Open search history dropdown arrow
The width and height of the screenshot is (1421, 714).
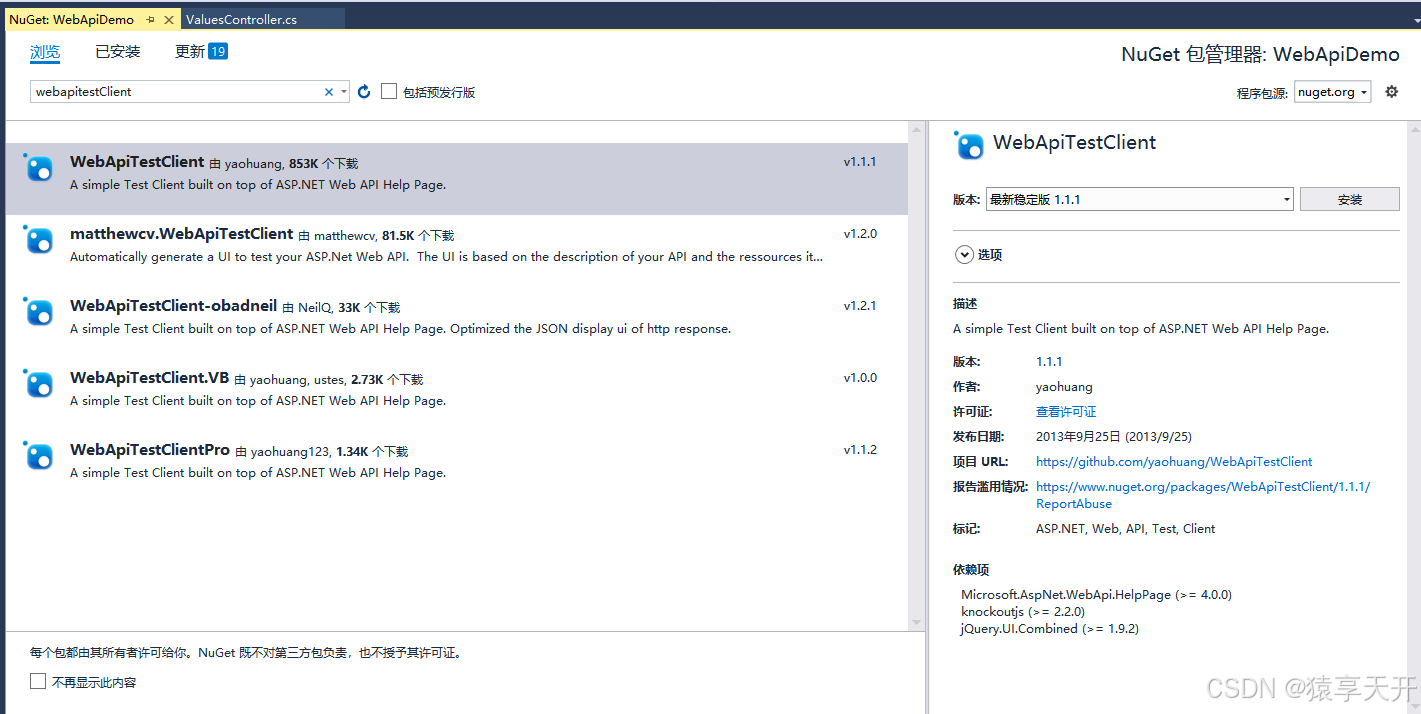343,91
